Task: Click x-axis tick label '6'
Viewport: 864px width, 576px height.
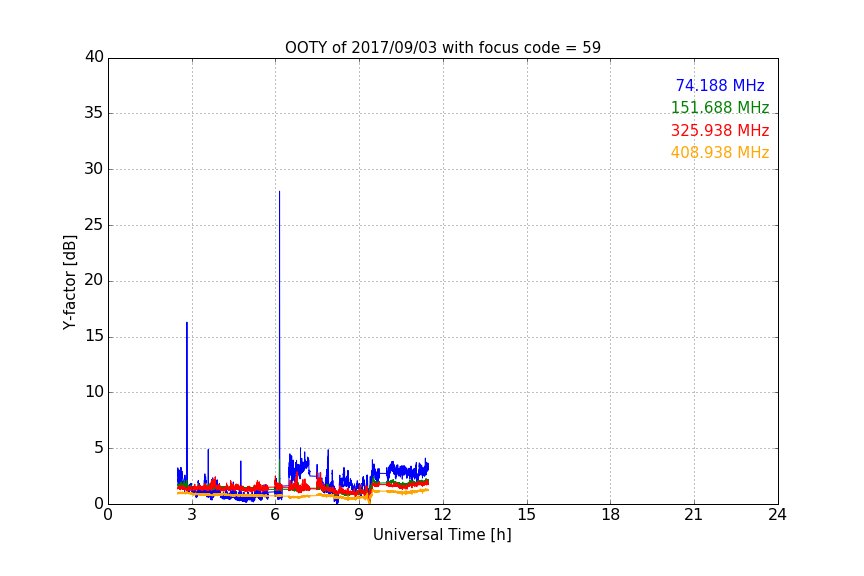Action: (x=276, y=515)
